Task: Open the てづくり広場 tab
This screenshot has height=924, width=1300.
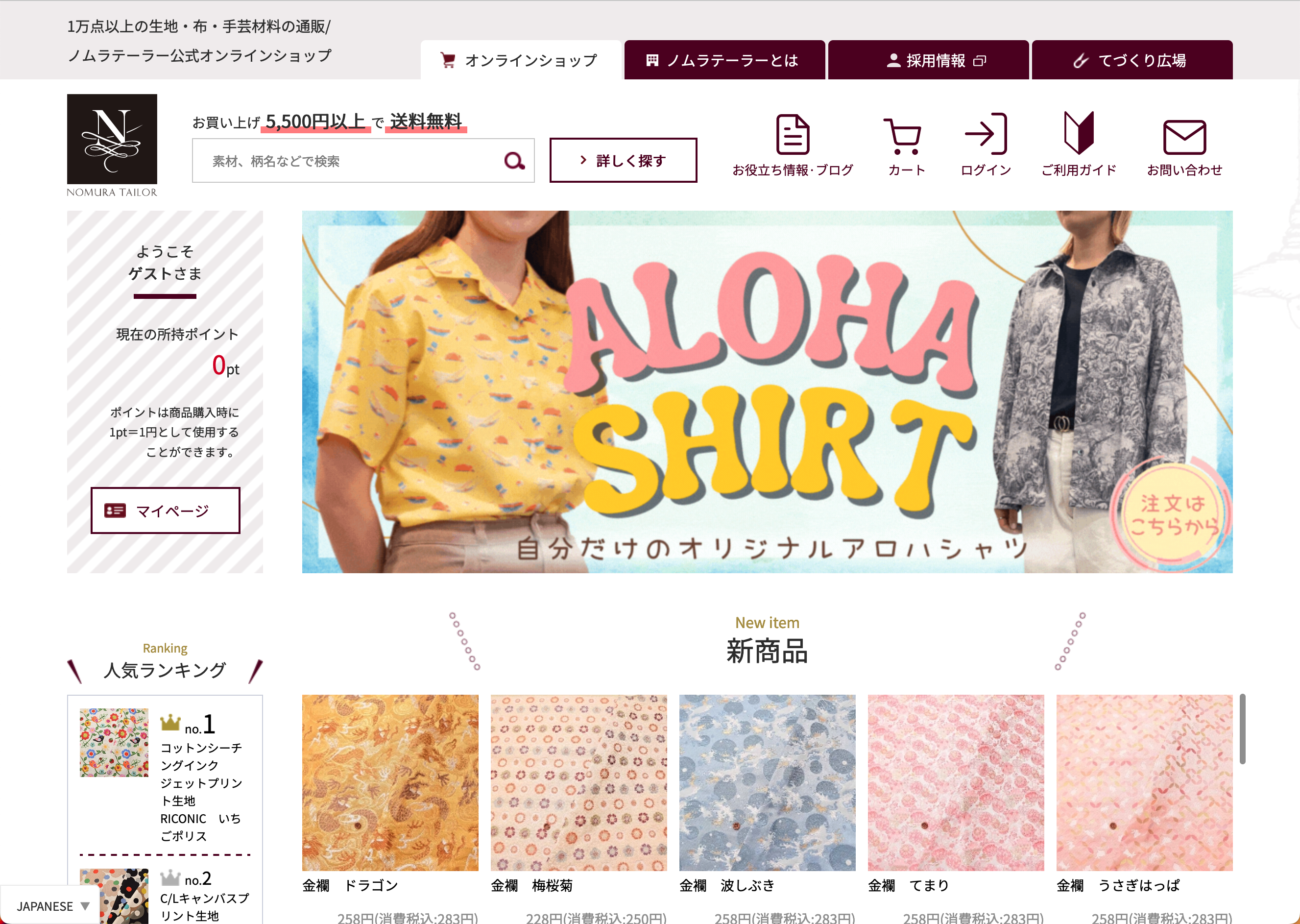Action: tap(1132, 60)
